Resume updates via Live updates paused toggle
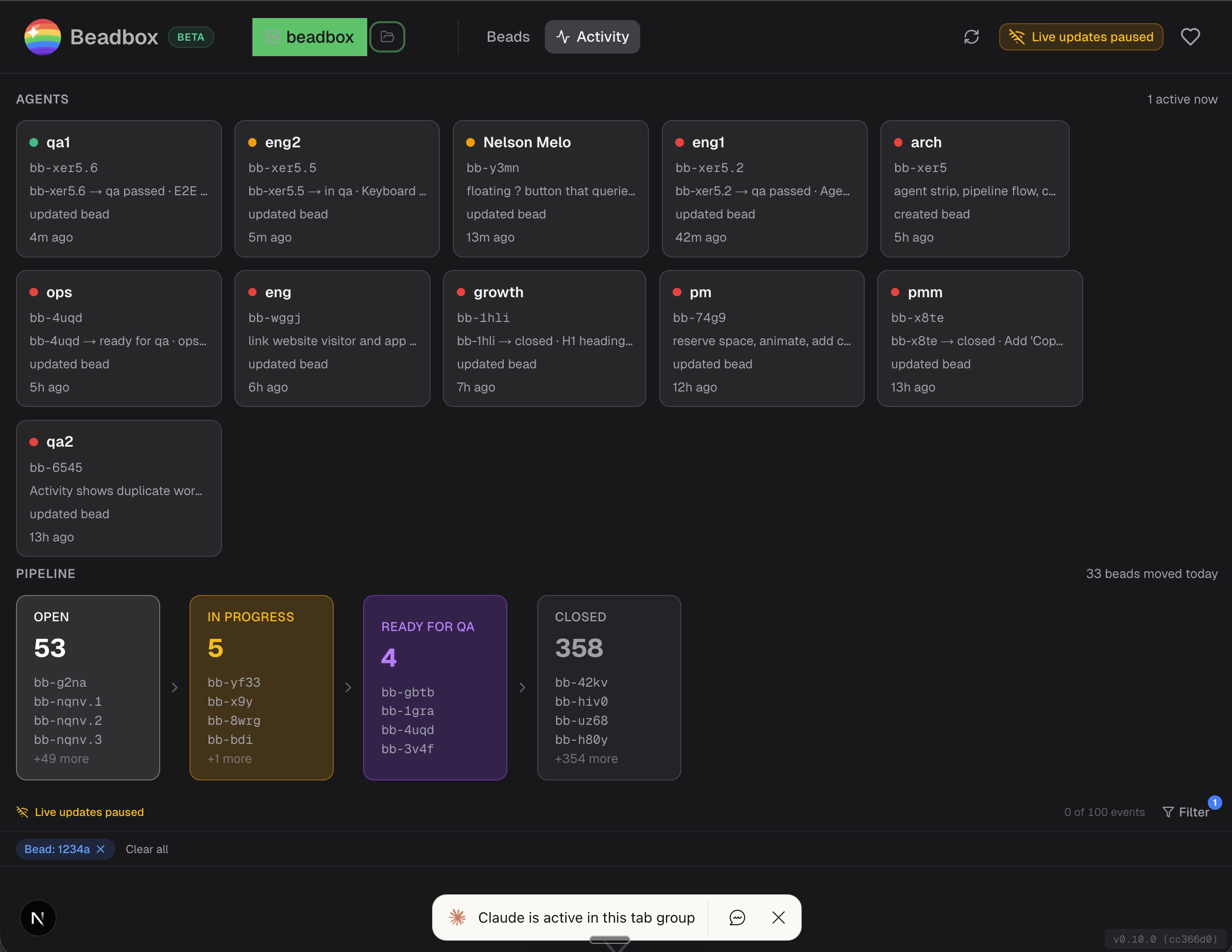Image resolution: width=1232 pixels, height=952 pixels. (1080, 37)
